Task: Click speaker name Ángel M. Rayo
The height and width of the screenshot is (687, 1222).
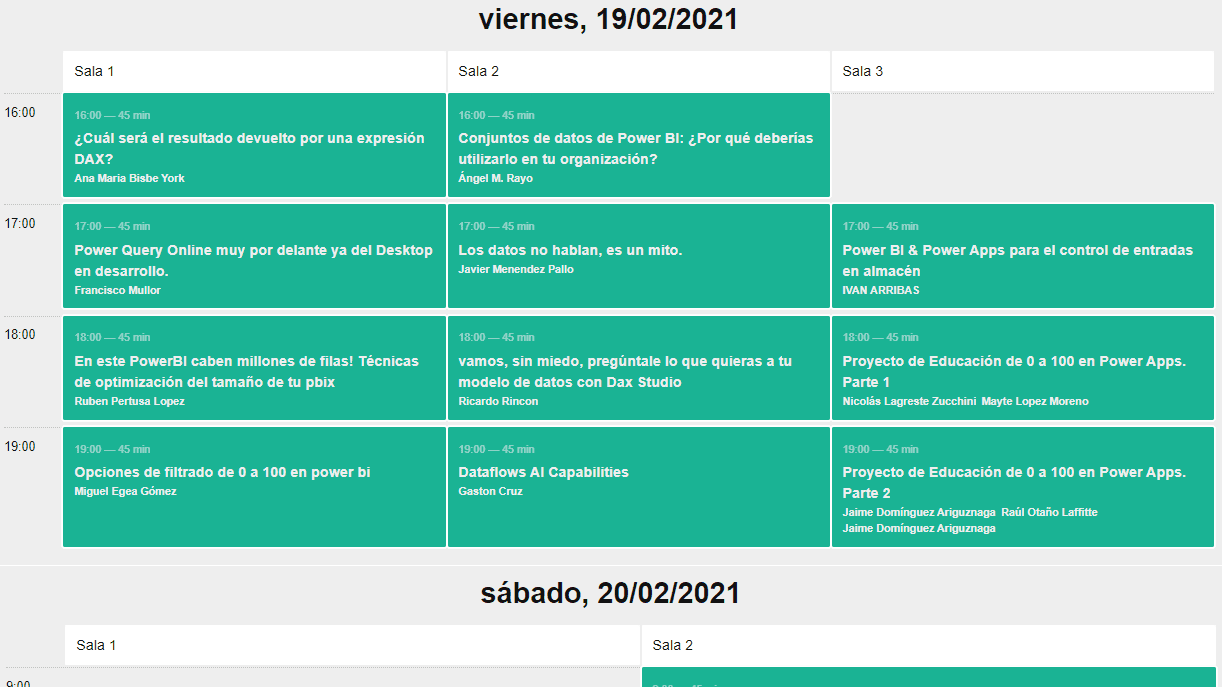Action: click(x=495, y=178)
